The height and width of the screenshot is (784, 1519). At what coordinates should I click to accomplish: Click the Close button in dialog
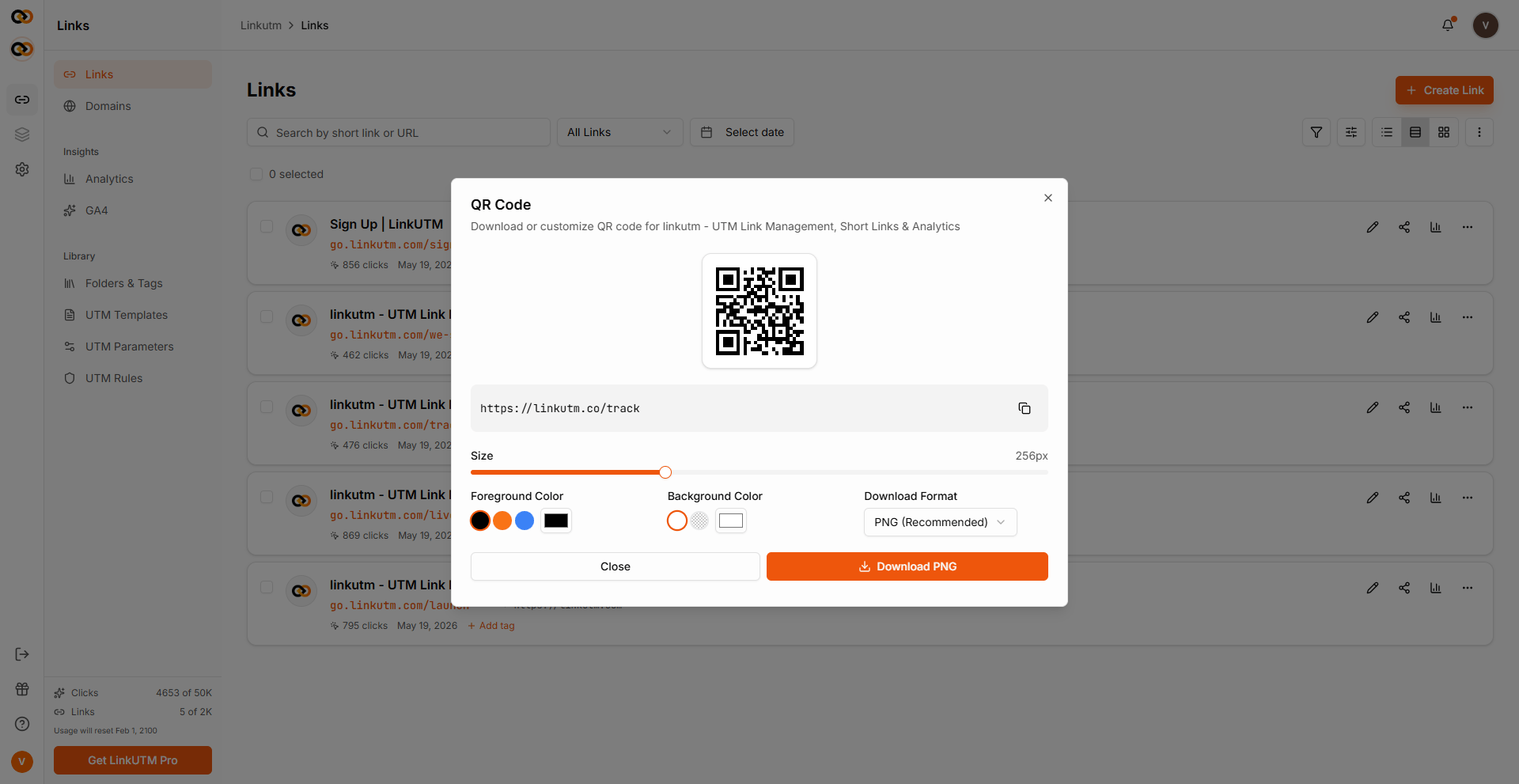(615, 566)
